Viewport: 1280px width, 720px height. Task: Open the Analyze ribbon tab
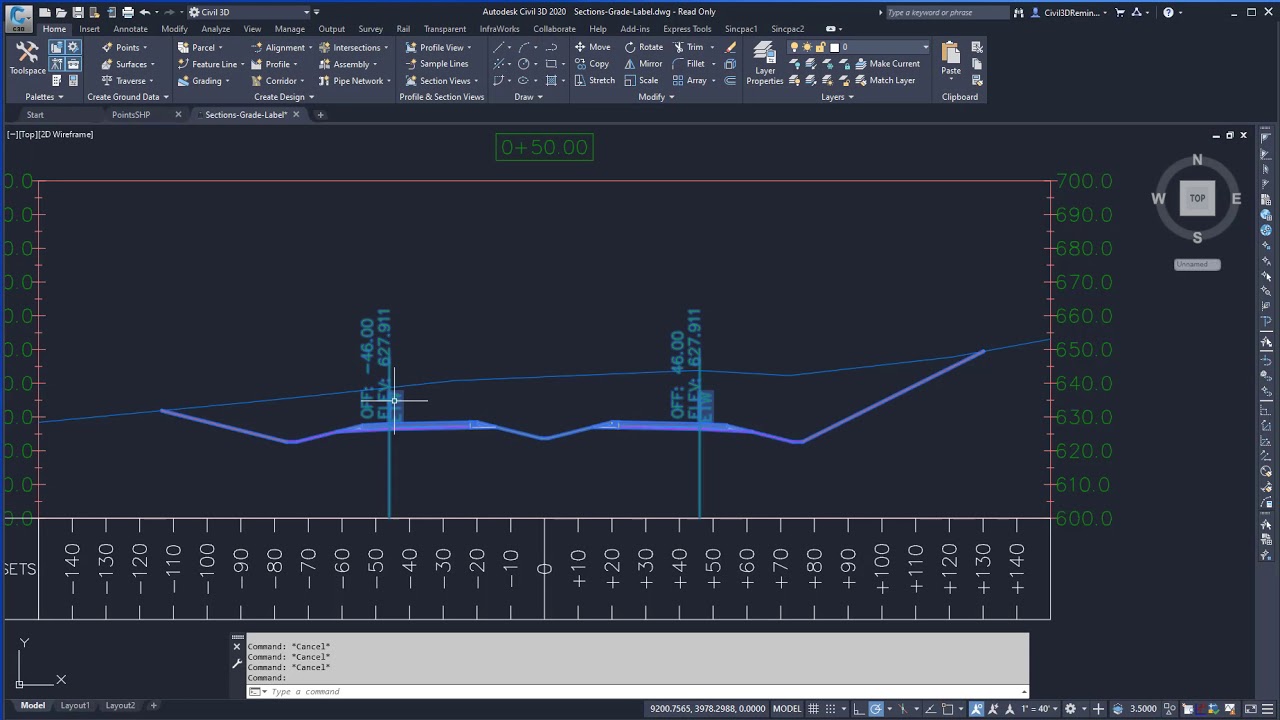pos(215,29)
